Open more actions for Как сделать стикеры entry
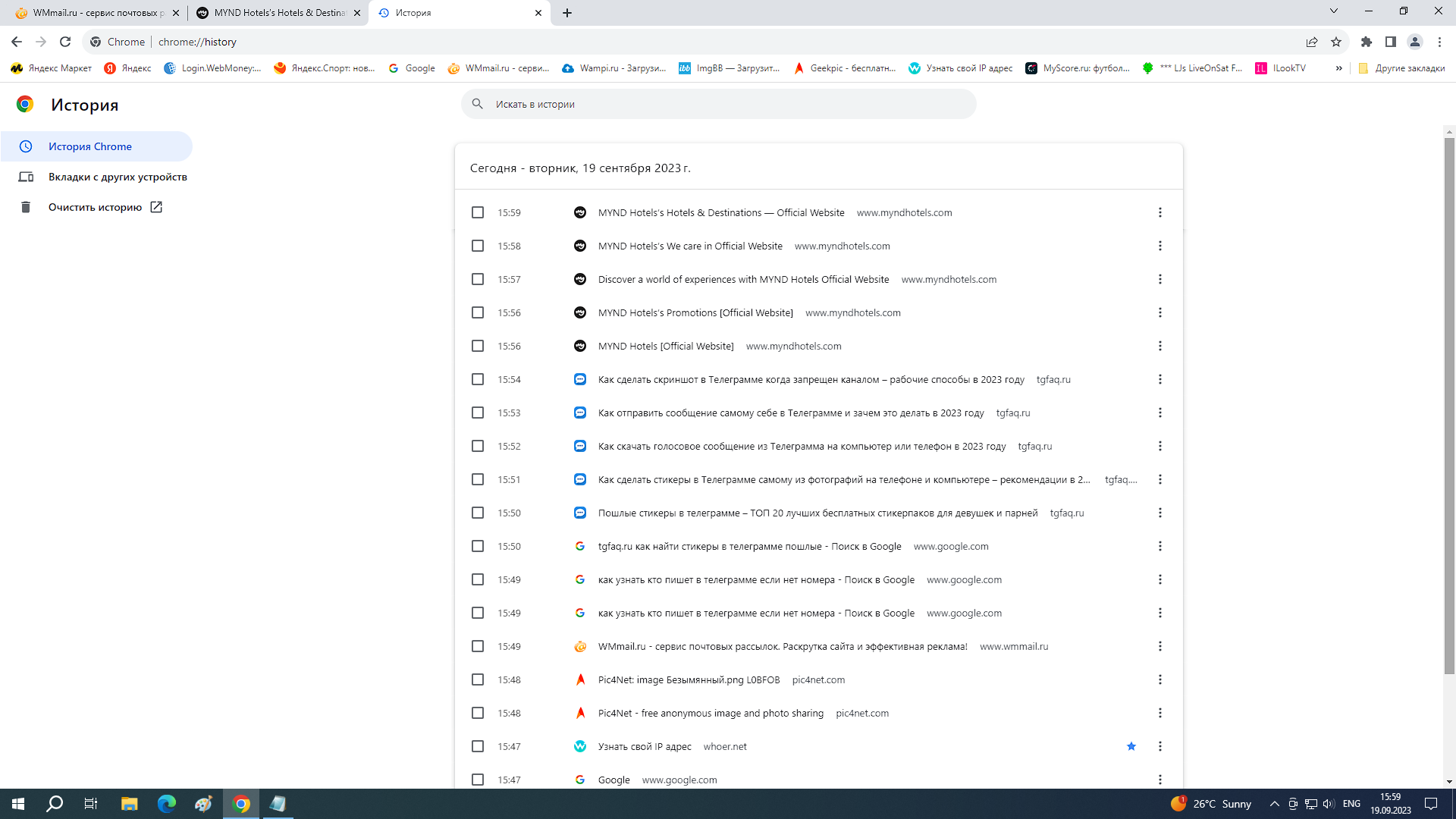 (x=1159, y=479)
